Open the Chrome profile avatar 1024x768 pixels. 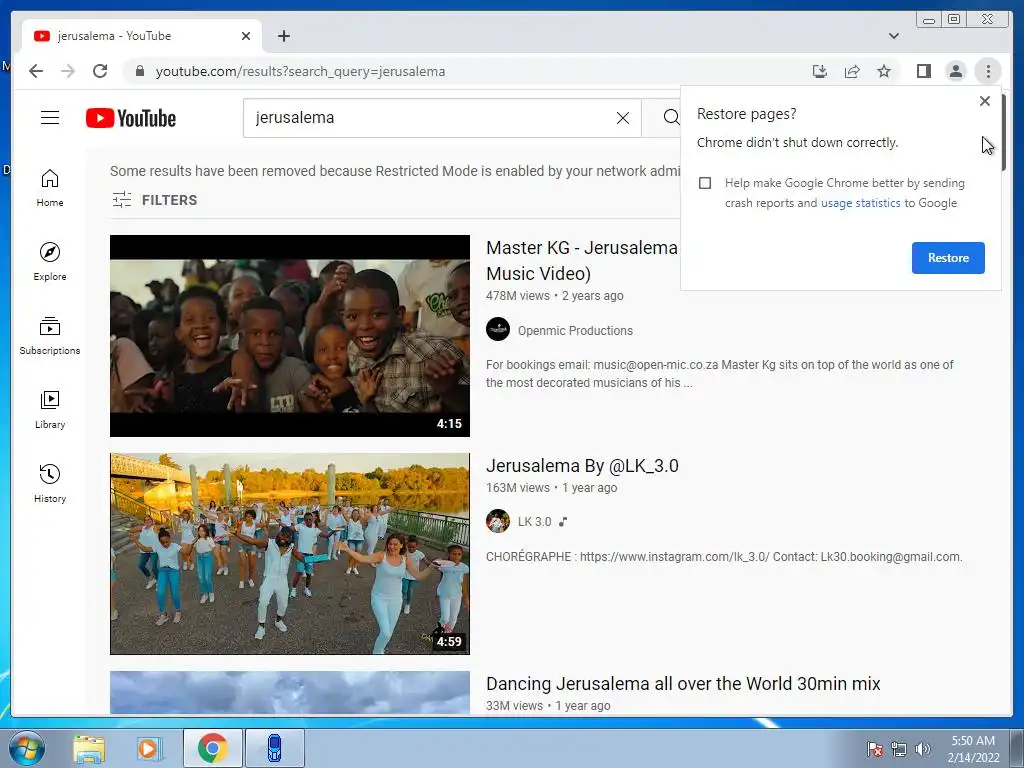955,71
